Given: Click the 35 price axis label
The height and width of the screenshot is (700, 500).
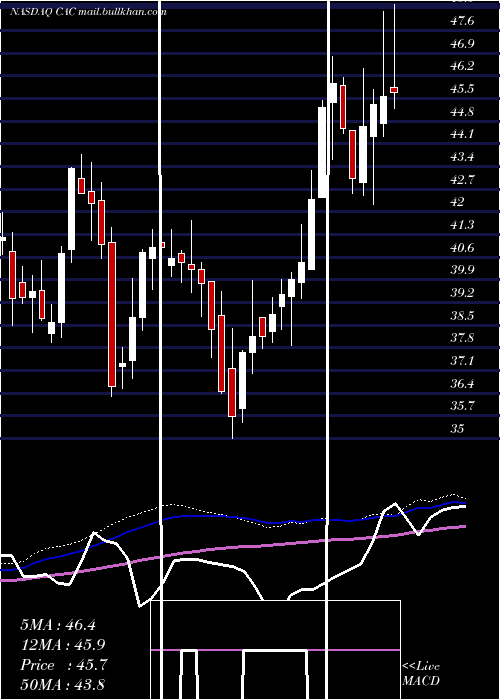Looking at the screenshot, I should point(458,428).
